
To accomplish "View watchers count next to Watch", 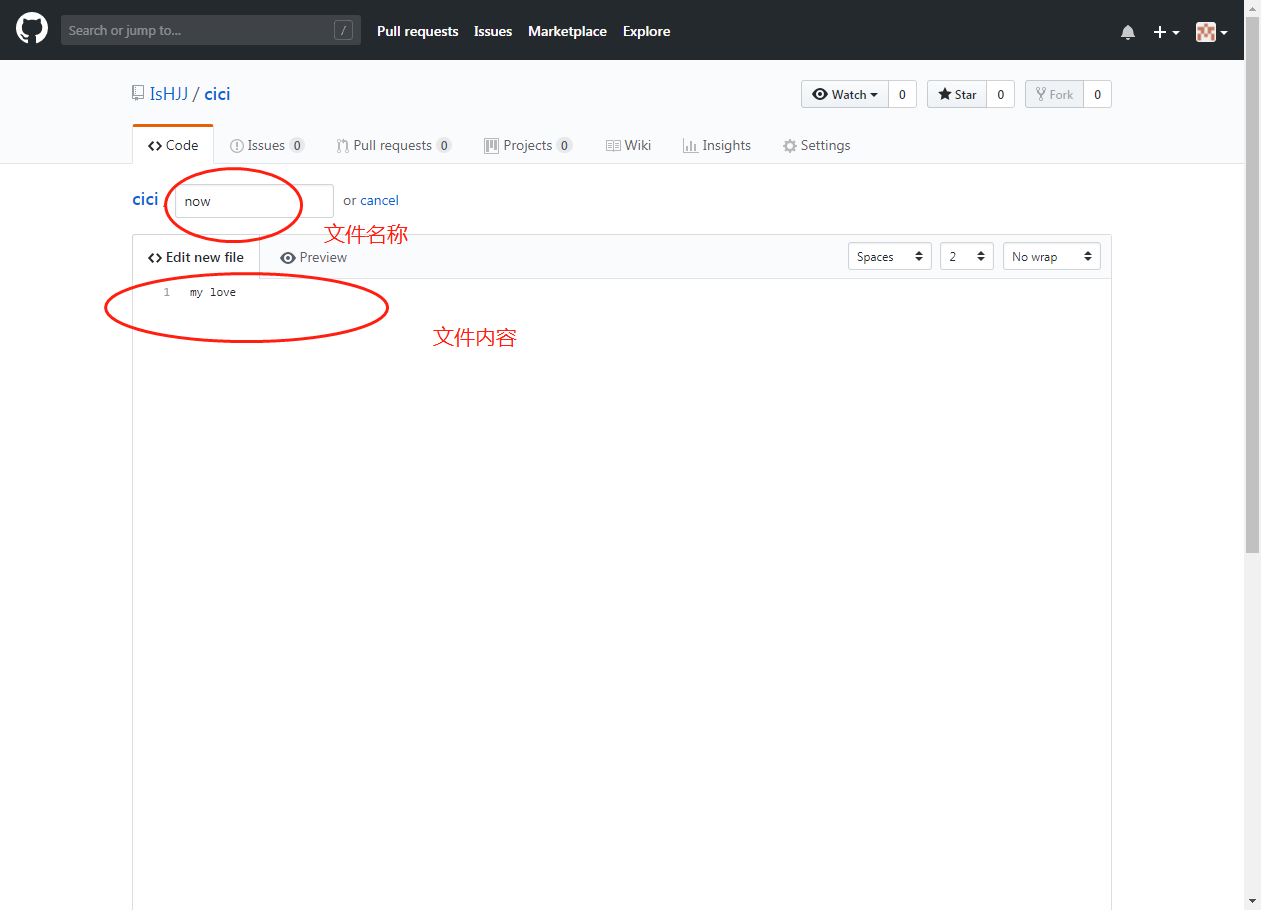I will click(x=902, y=94).
